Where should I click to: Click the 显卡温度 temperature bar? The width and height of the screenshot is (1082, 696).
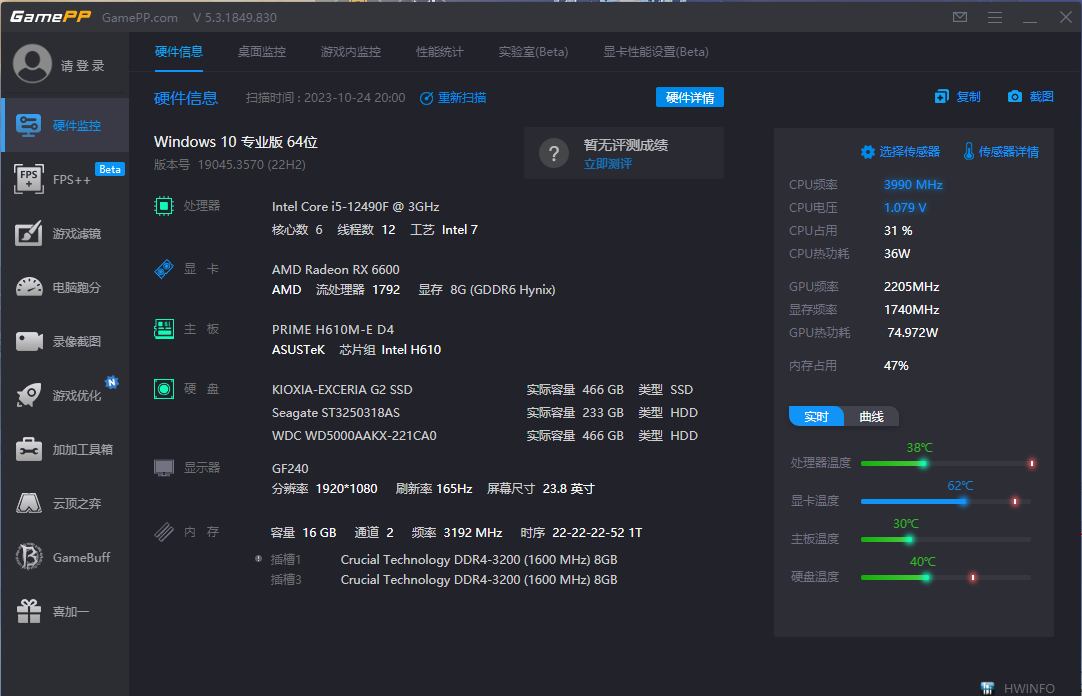coord(946,501)
